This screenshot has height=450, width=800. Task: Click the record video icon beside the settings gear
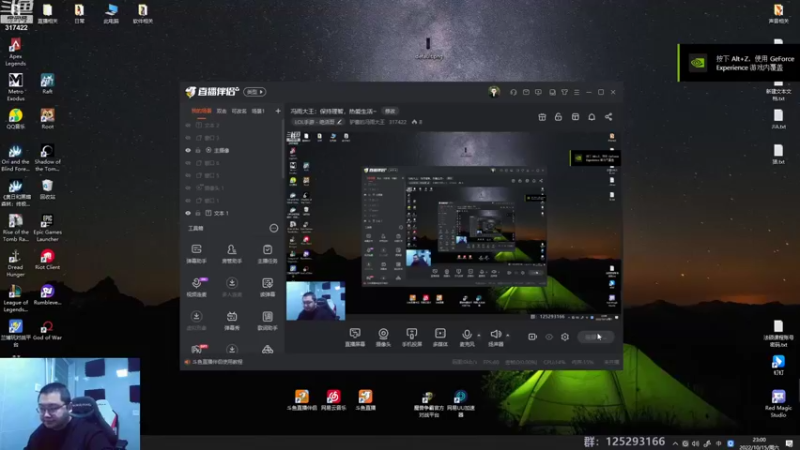[532, 337]
